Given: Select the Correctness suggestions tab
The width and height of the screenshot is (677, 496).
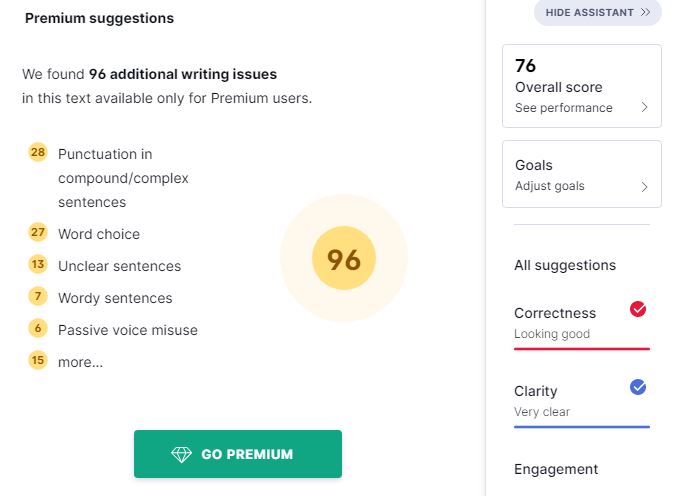Looking at the screenshot, I should [x=582, y=323].
